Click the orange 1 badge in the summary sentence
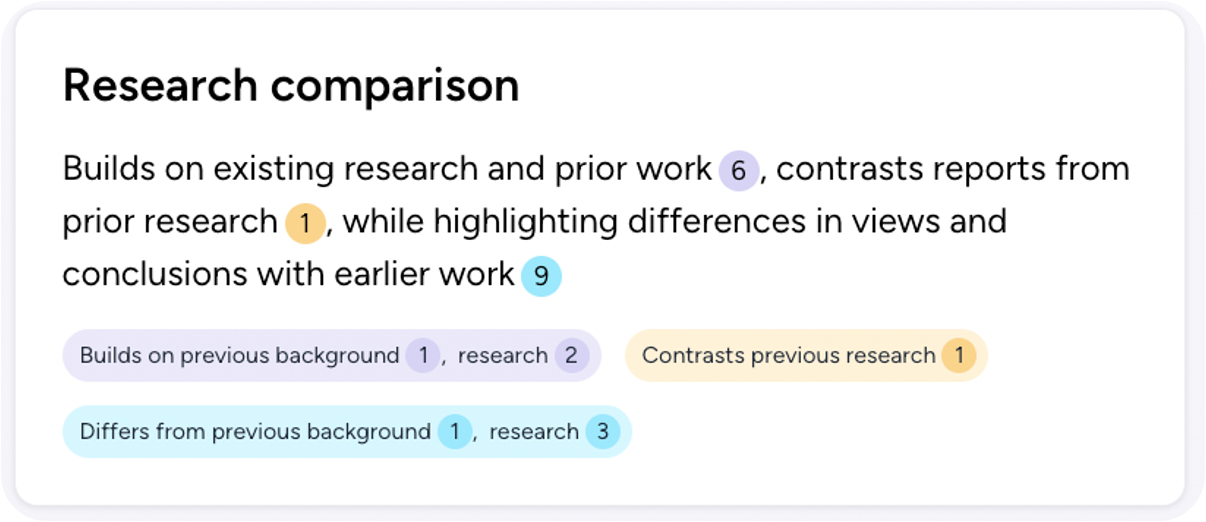This screenshot has height=522, width=1206. [x=305, y=223]
